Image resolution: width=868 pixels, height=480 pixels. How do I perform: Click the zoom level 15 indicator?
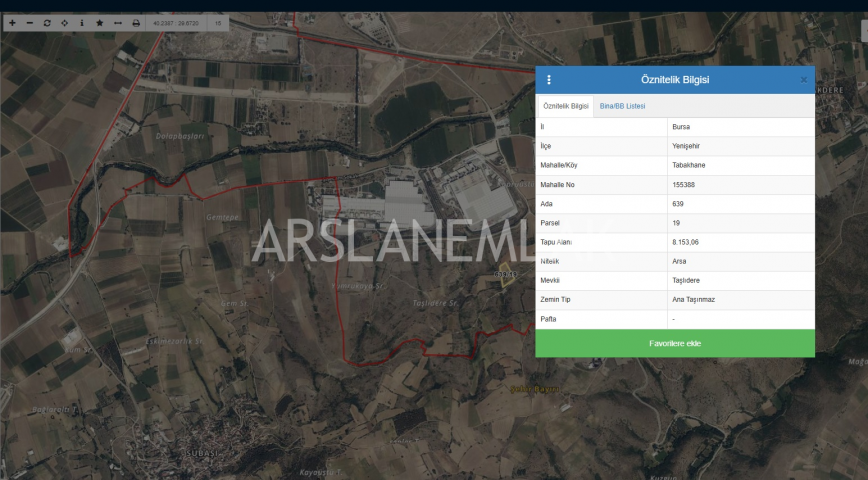click(217, 22)
